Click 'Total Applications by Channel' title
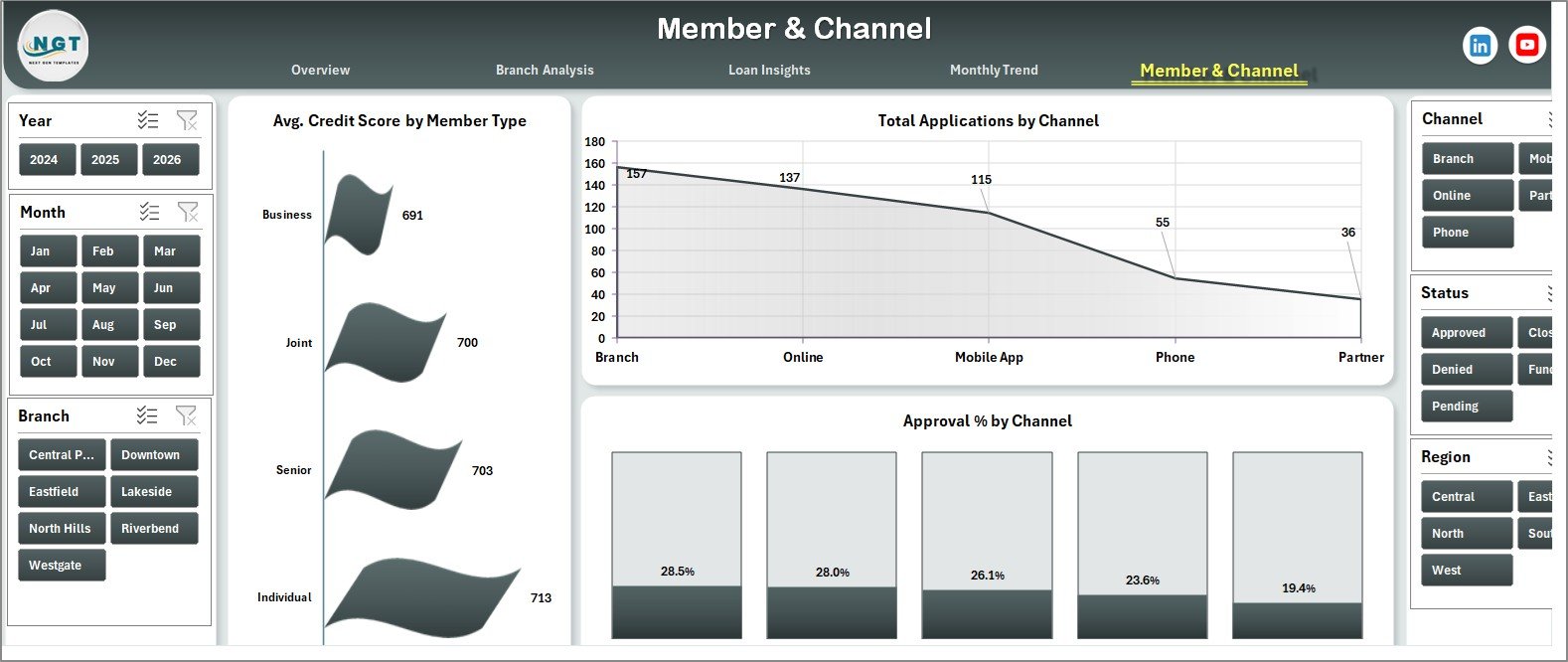1568x662 pixels. [988, 121]
